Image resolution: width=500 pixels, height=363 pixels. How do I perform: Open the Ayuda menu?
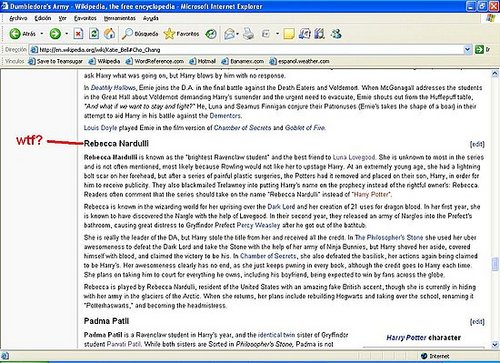coord(150,18)
